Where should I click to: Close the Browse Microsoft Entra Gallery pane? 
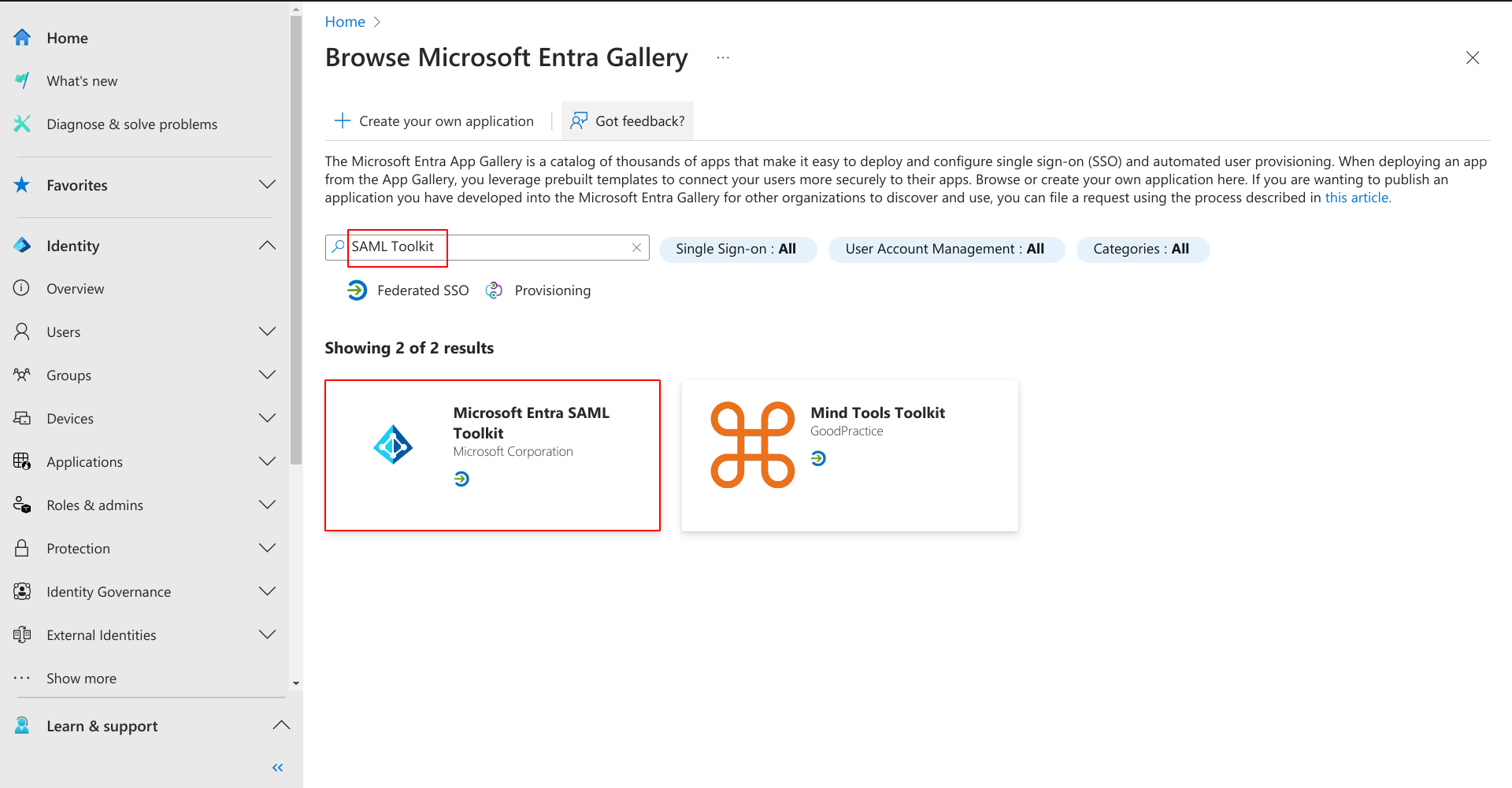click(1473, 57)
